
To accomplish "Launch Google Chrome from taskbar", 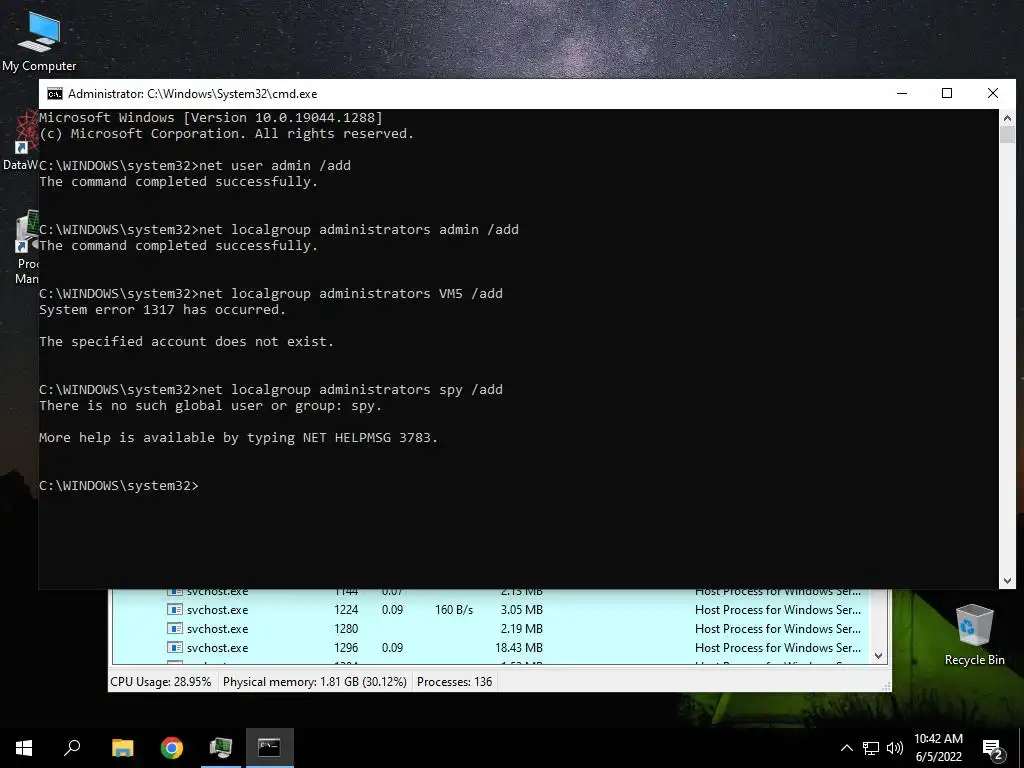I will [172, 748].
